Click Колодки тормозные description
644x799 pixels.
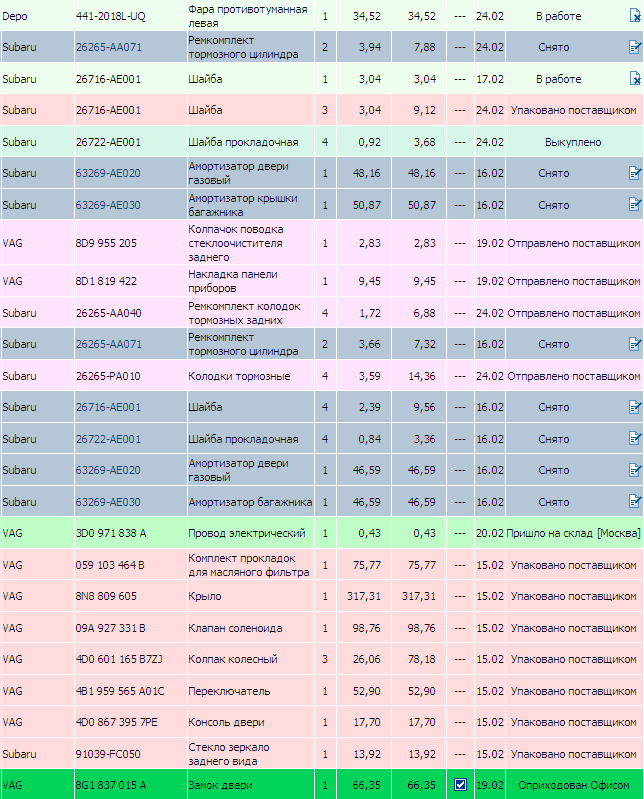[239, 376]
